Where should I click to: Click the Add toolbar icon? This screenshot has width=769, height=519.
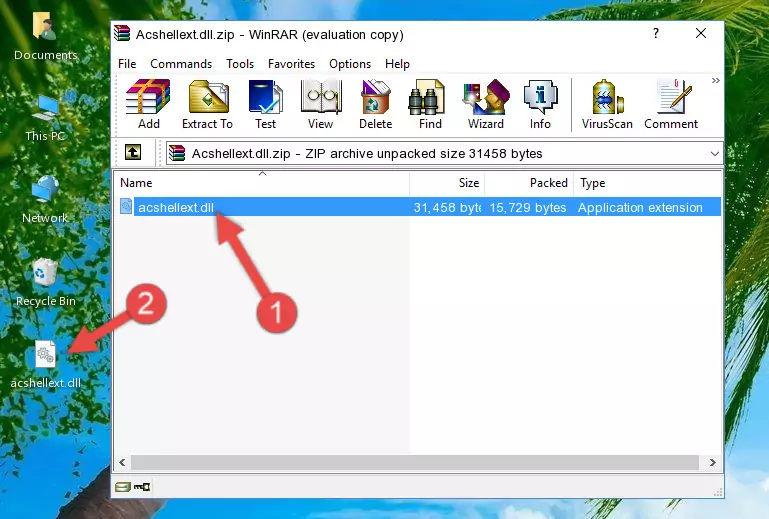(x=148, y=104)
